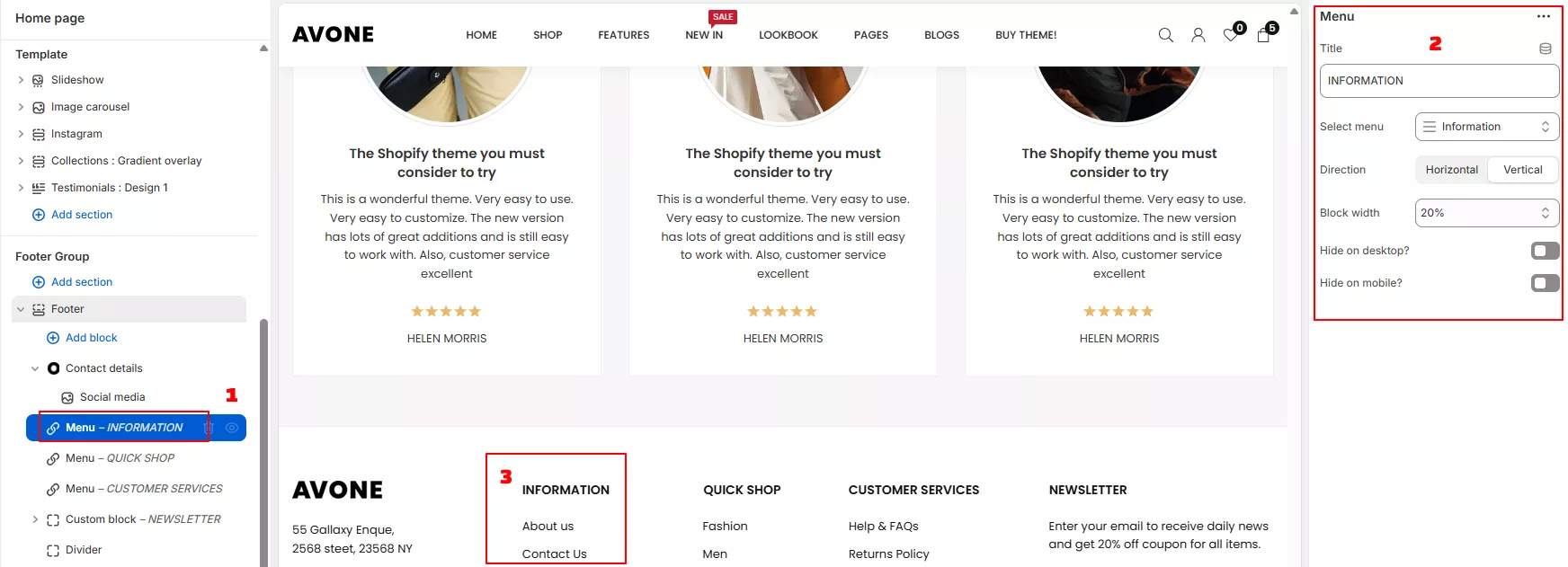Collapse the Footer section
The image size is (1568, 567).
pos(21,309)
